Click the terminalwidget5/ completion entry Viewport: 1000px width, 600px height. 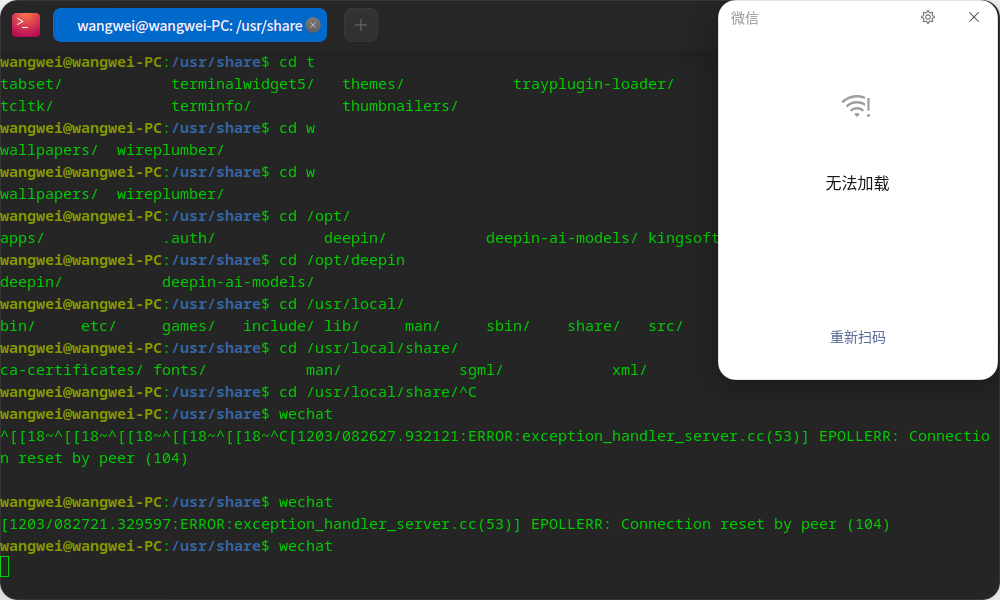[242, 84]
